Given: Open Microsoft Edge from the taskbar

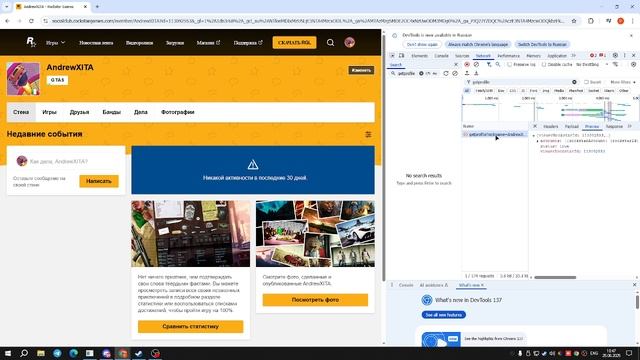Looking at the screenshot, I should [73, 353].
